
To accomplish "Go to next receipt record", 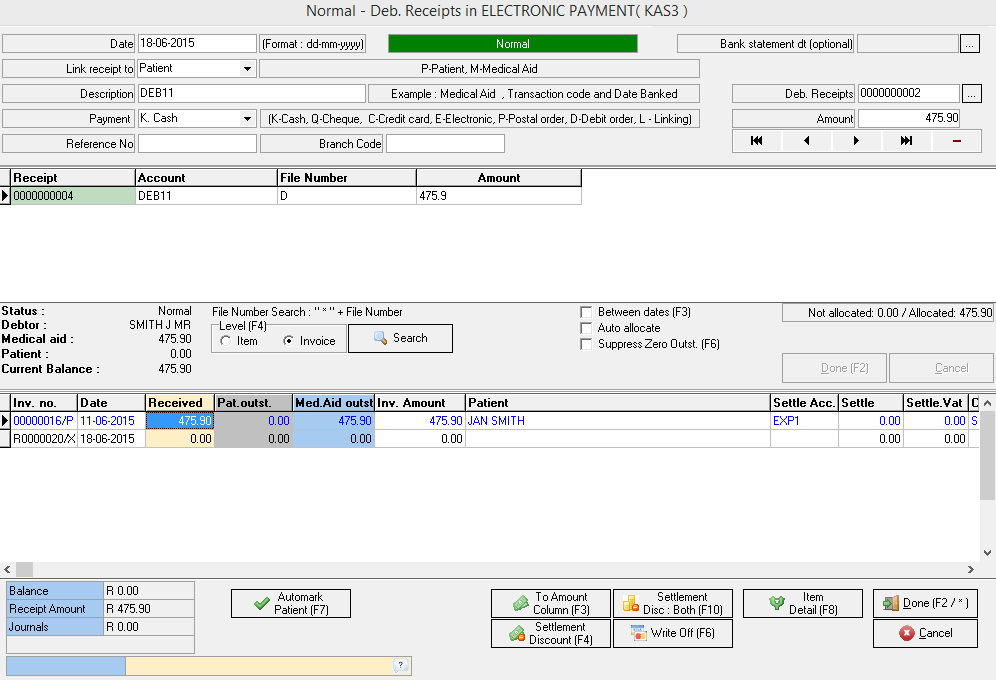I will pos(856,141).
